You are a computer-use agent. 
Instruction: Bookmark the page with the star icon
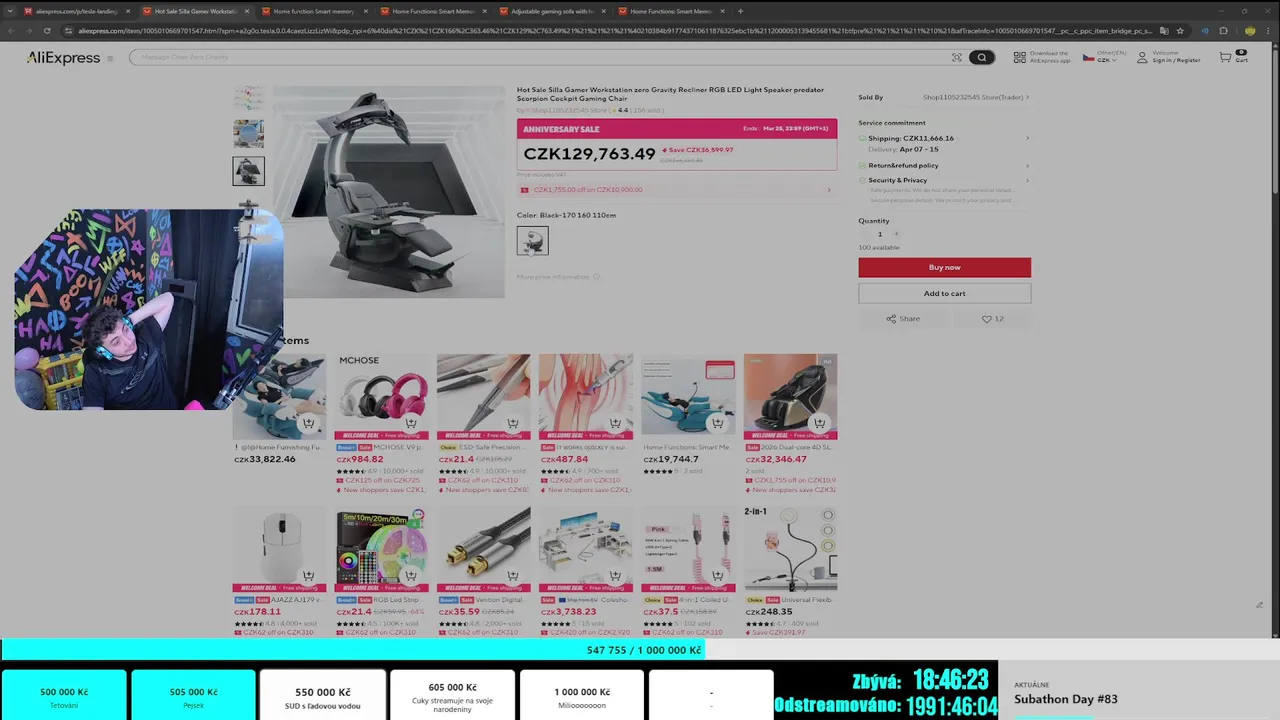click(1180, 31)
